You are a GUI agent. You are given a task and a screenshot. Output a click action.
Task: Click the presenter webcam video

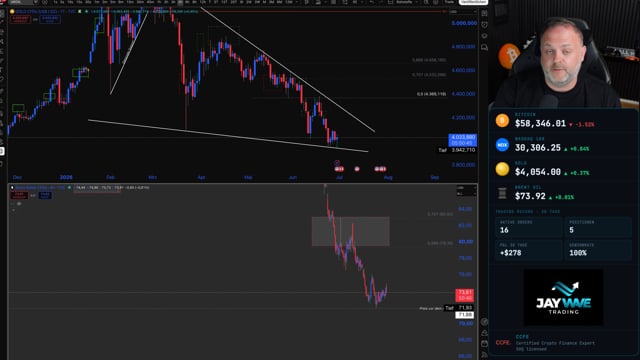[x=564, y=54]
